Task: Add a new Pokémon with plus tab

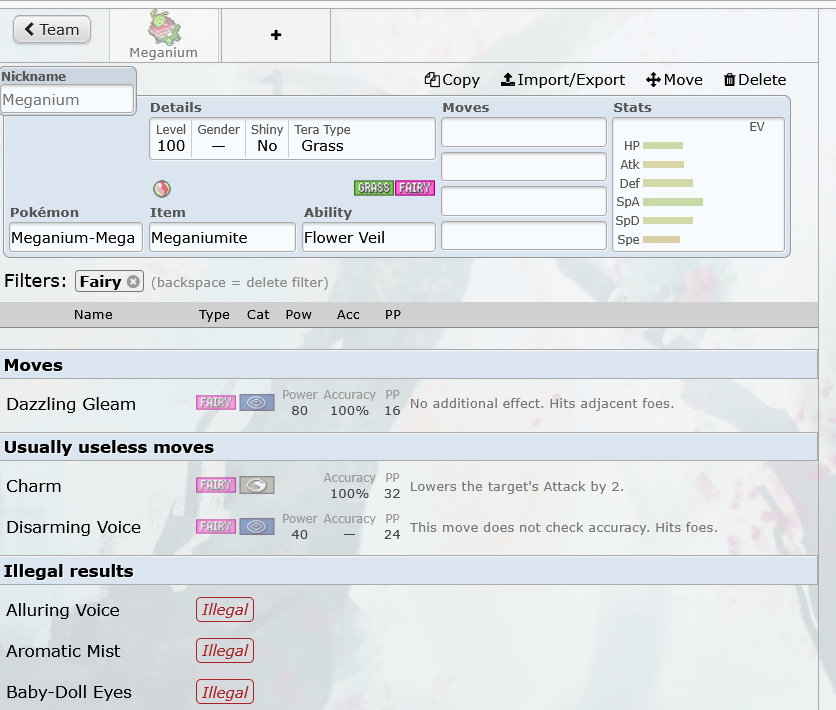Action: tap(276, 35)
